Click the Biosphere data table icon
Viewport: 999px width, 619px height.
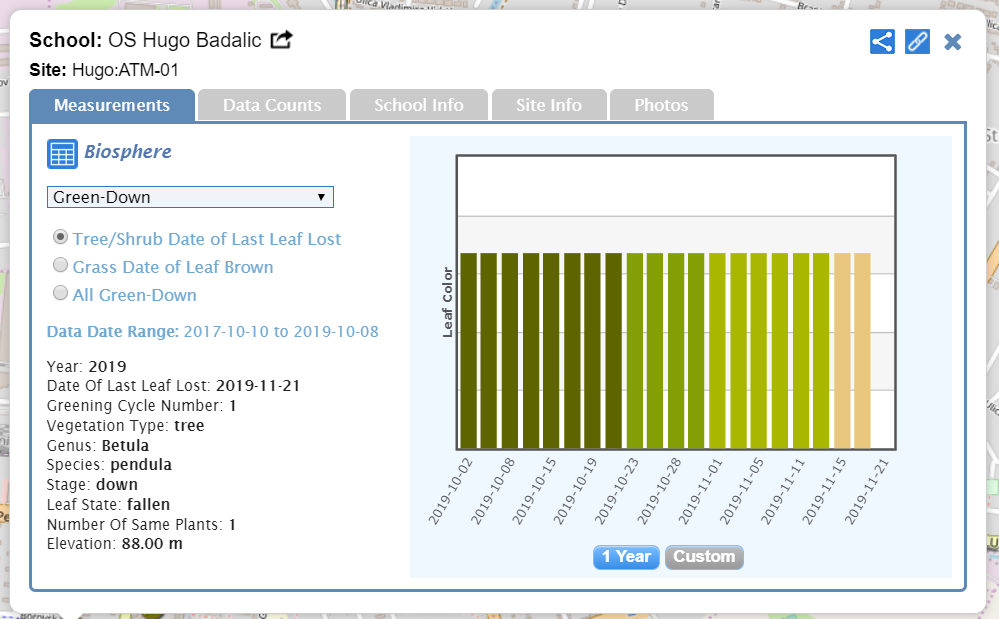tap(62, 154)
